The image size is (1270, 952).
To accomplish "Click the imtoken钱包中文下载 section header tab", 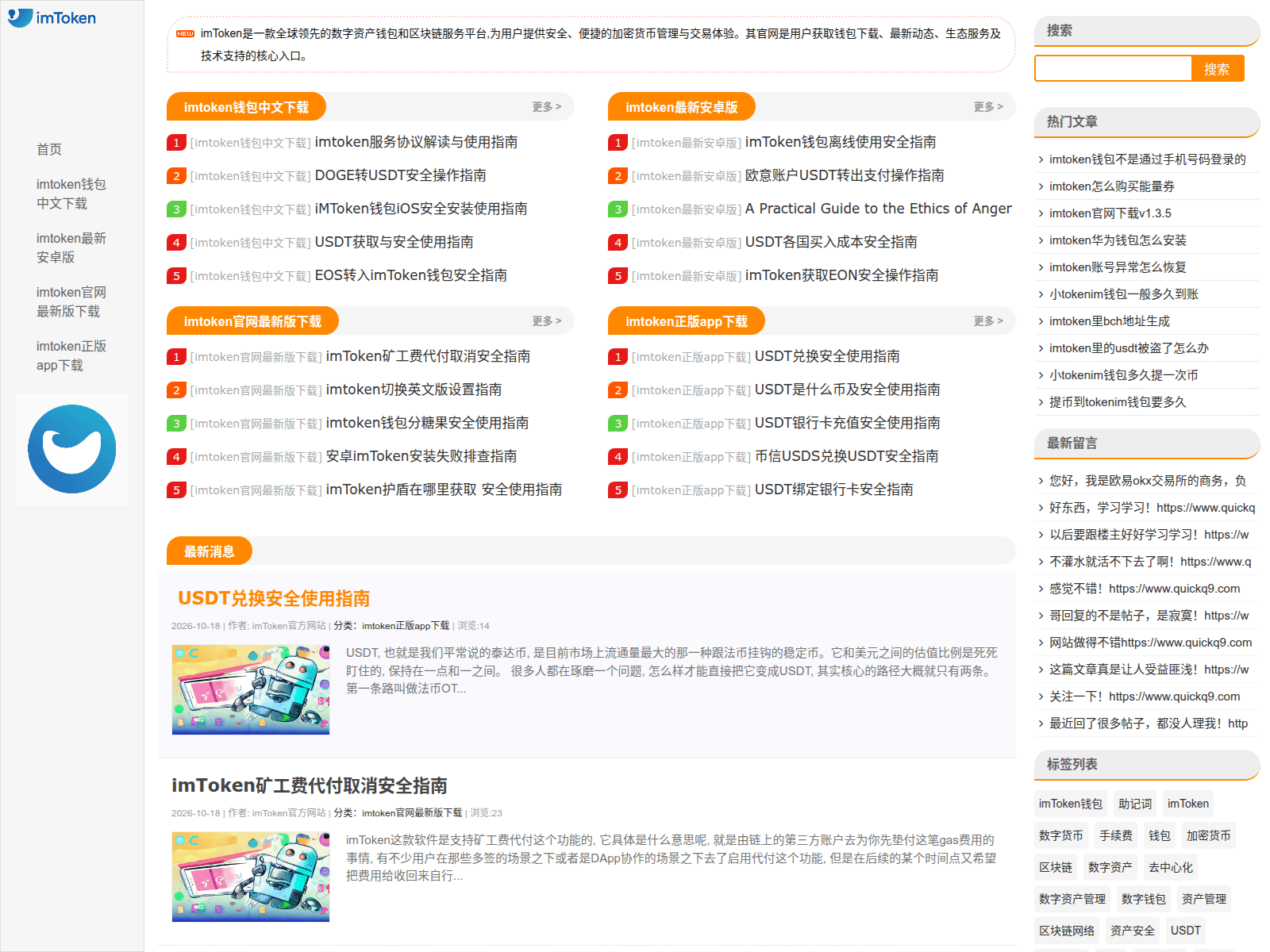I will [246, 107].
